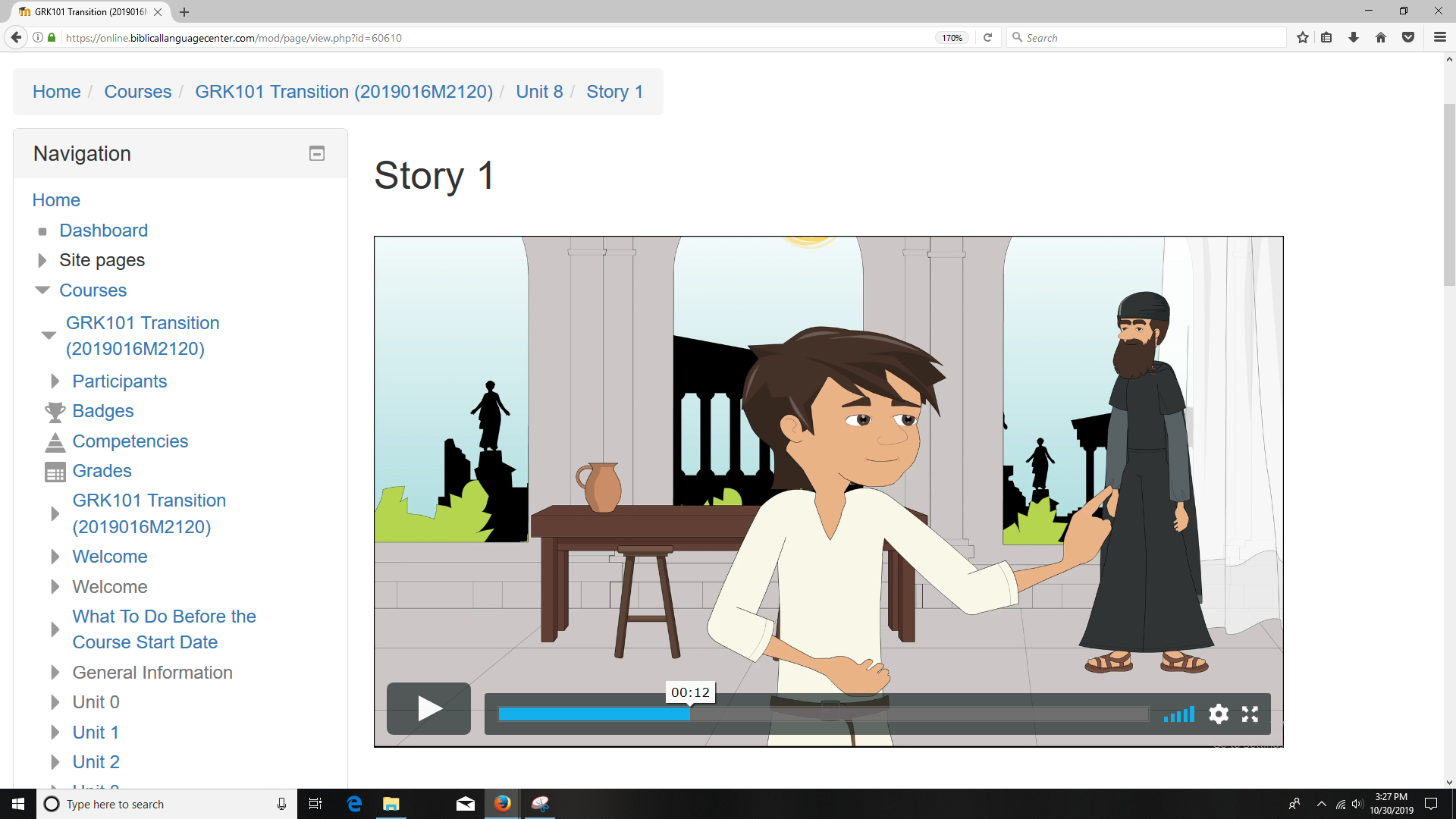Switch to Firefox on the taskbar
1456x819 pixels.
pos(502,804)
